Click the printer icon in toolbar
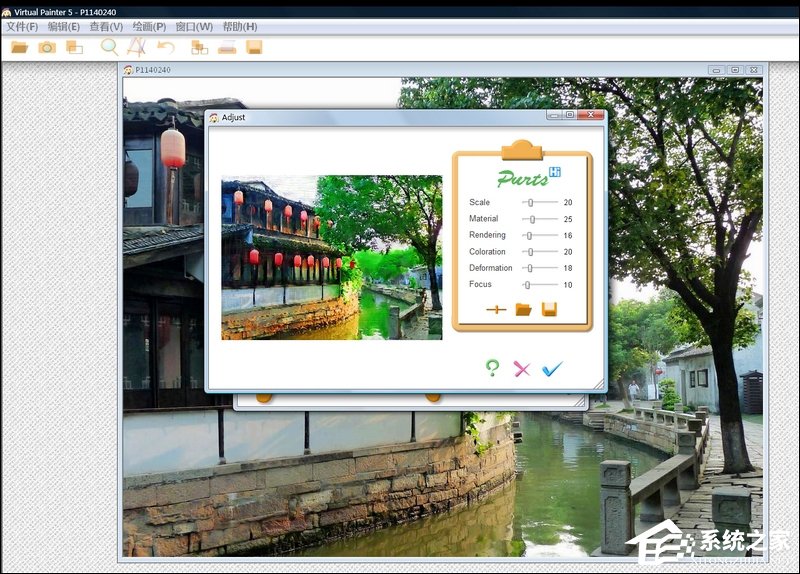 coord(227,47)
